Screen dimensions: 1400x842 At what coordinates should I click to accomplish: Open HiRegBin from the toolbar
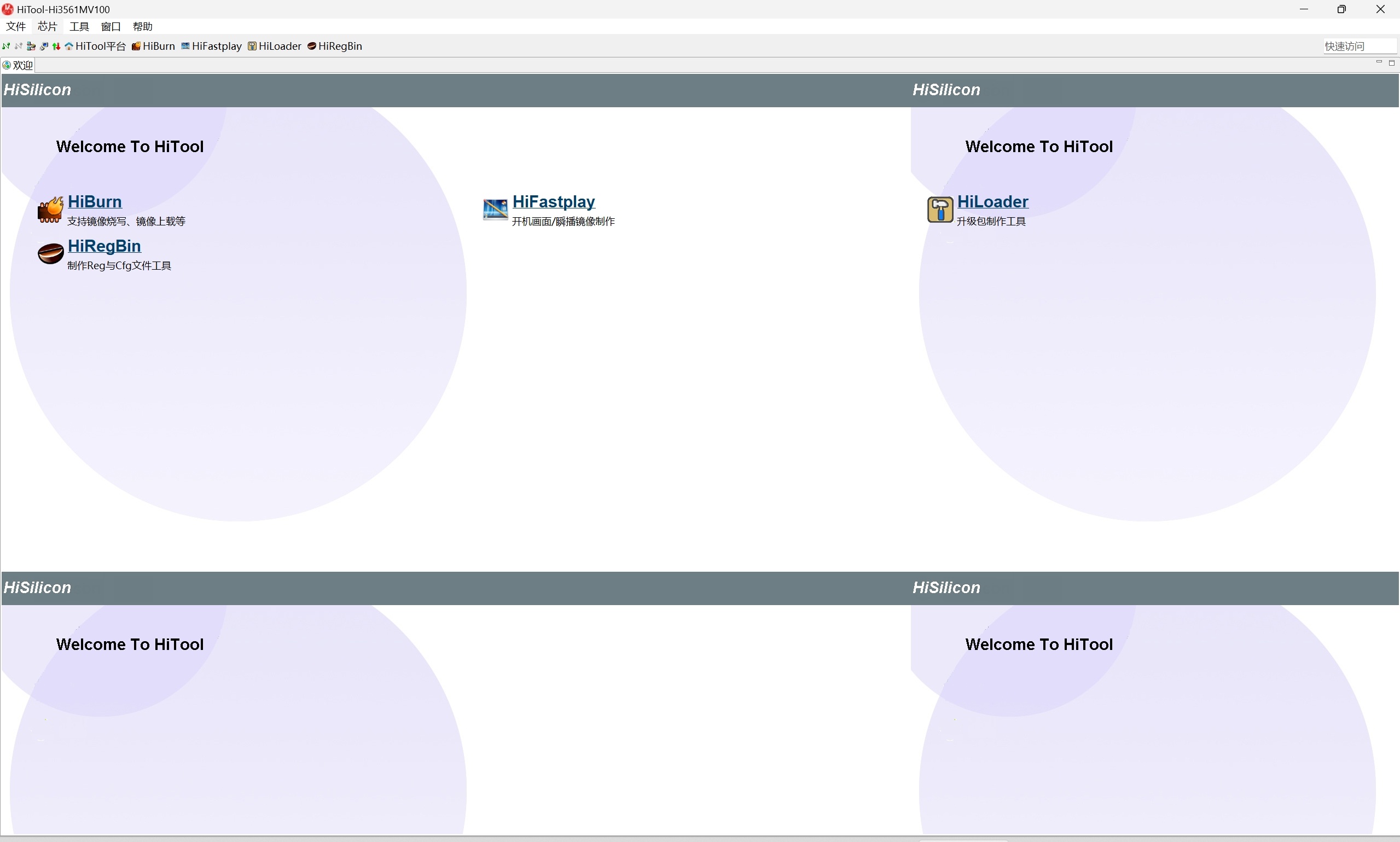pos(335,46)
